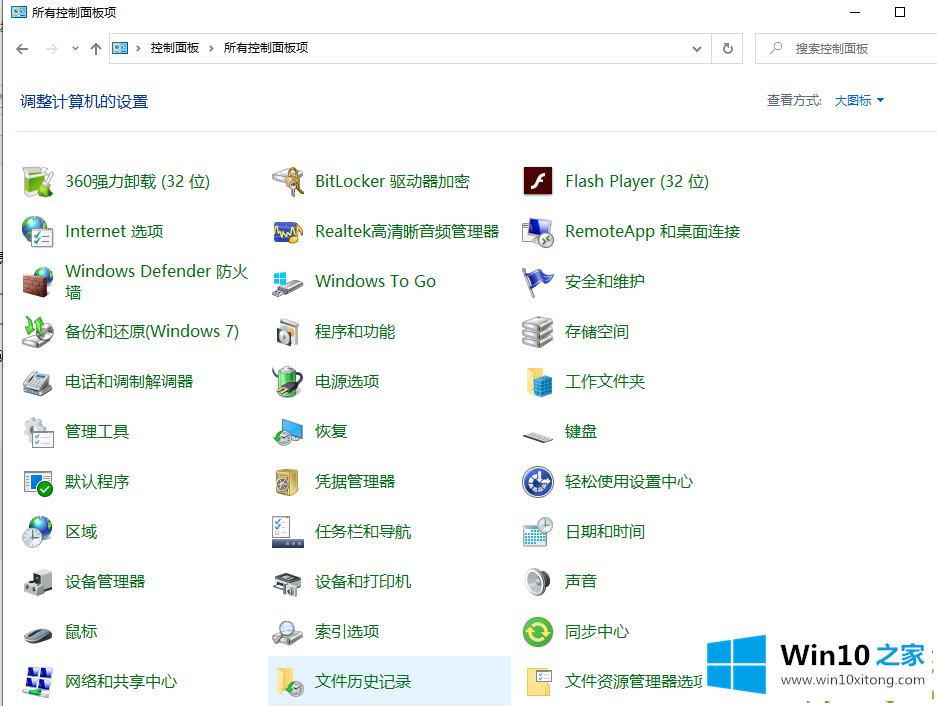Expand the address bar history dropdown arrow

click(x=697, y=48)
